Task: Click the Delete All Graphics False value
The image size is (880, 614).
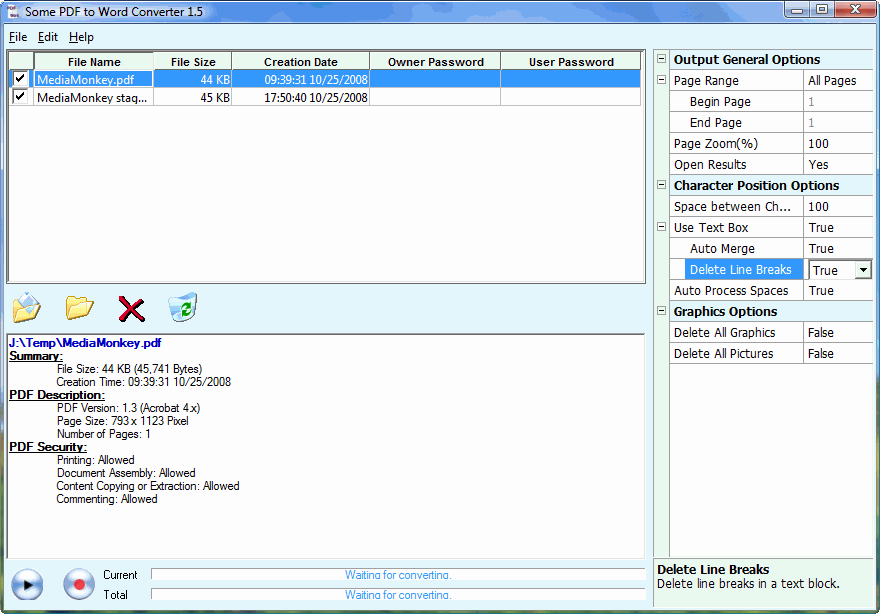Action: 838,332
